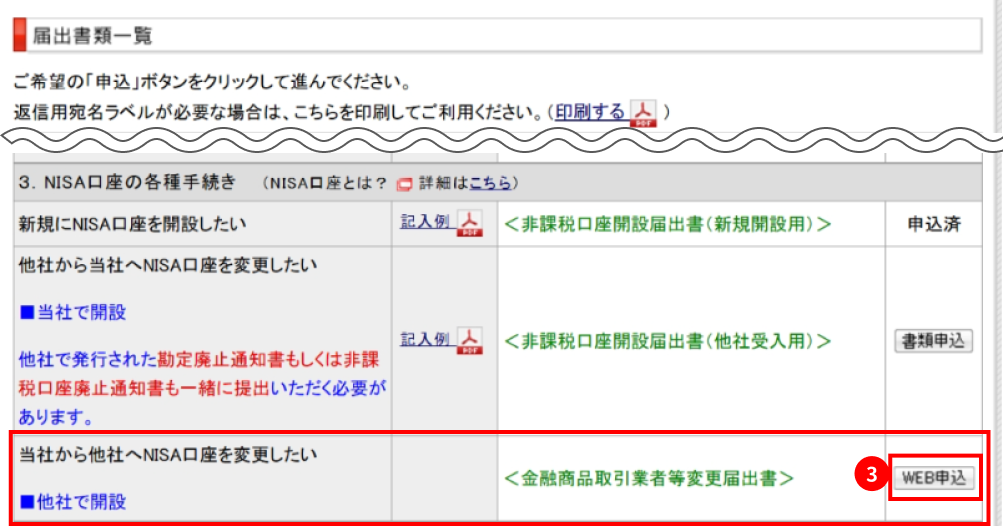Screen dimensions: 1003x526
Task: Click the small red icon before 詳細は
Action: (x=405, y=184)
